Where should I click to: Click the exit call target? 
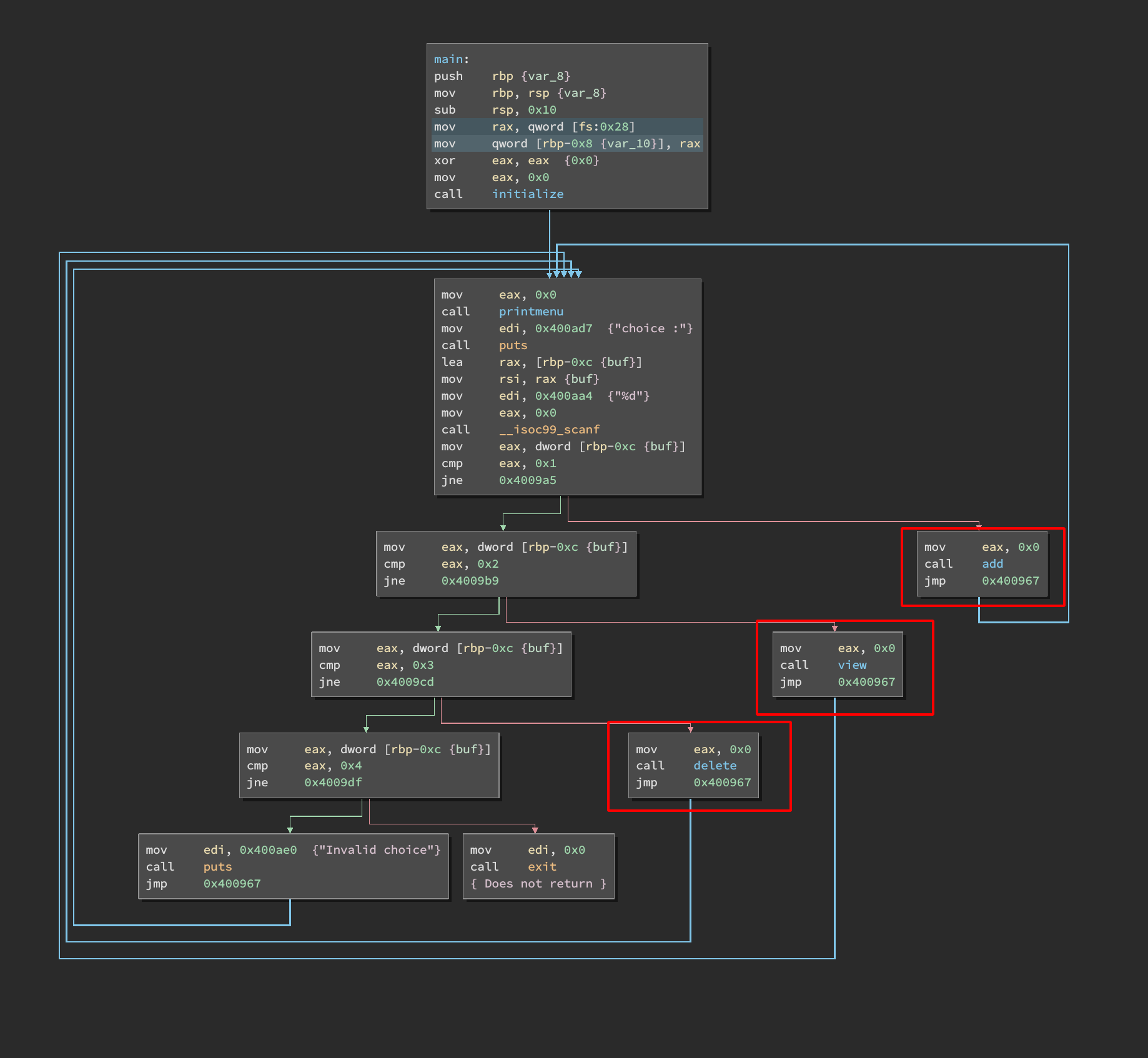542,867
